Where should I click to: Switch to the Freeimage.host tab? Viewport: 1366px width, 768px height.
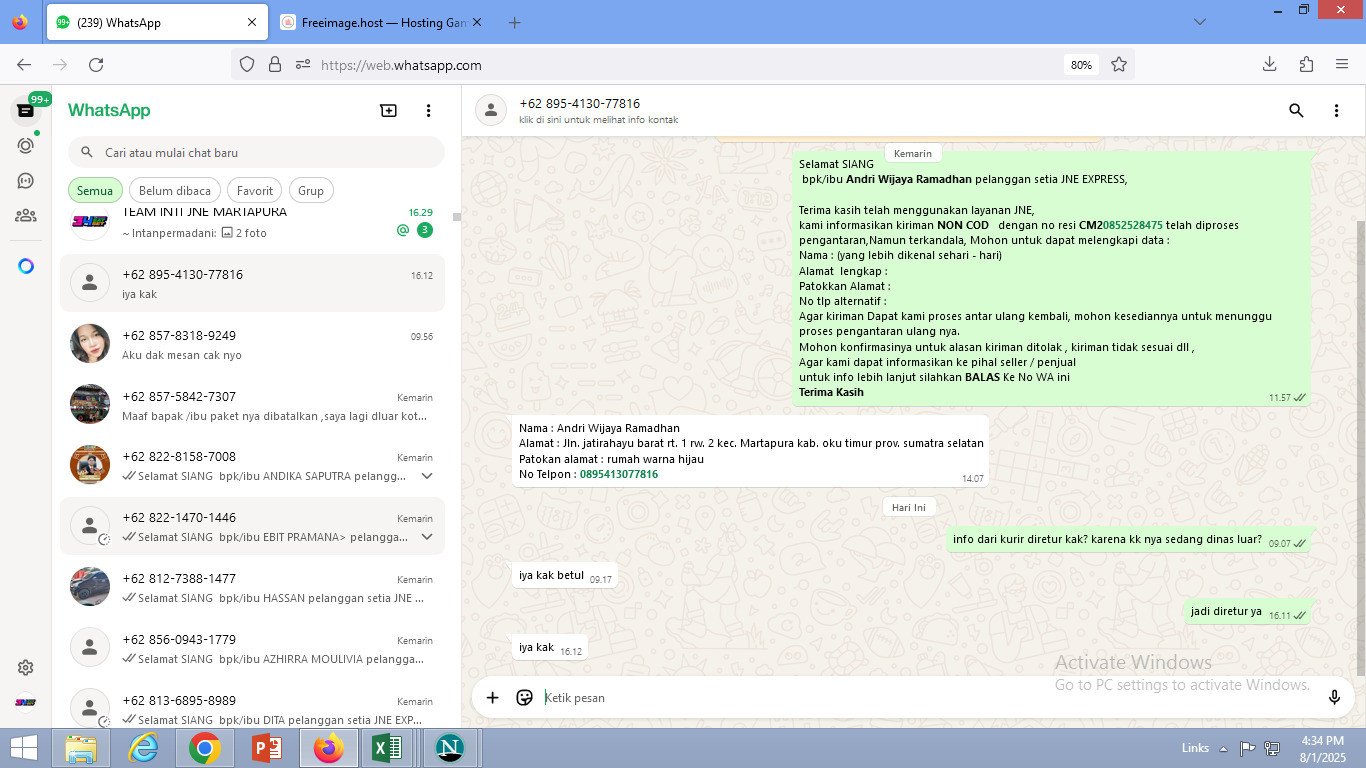click(379, 22)
